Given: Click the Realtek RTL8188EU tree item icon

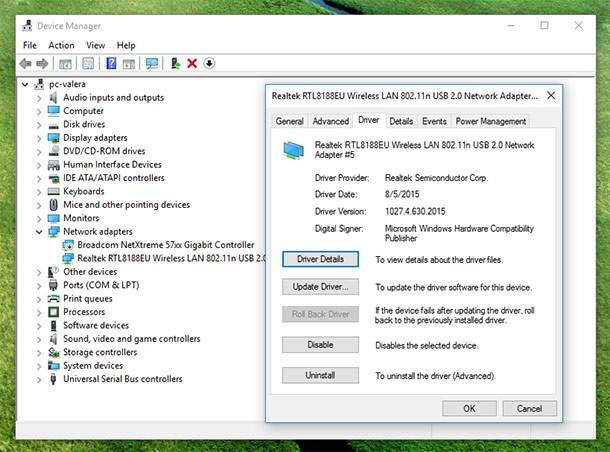Looking at the screenshot, I should pyautogui.click(x=68, y=258).
